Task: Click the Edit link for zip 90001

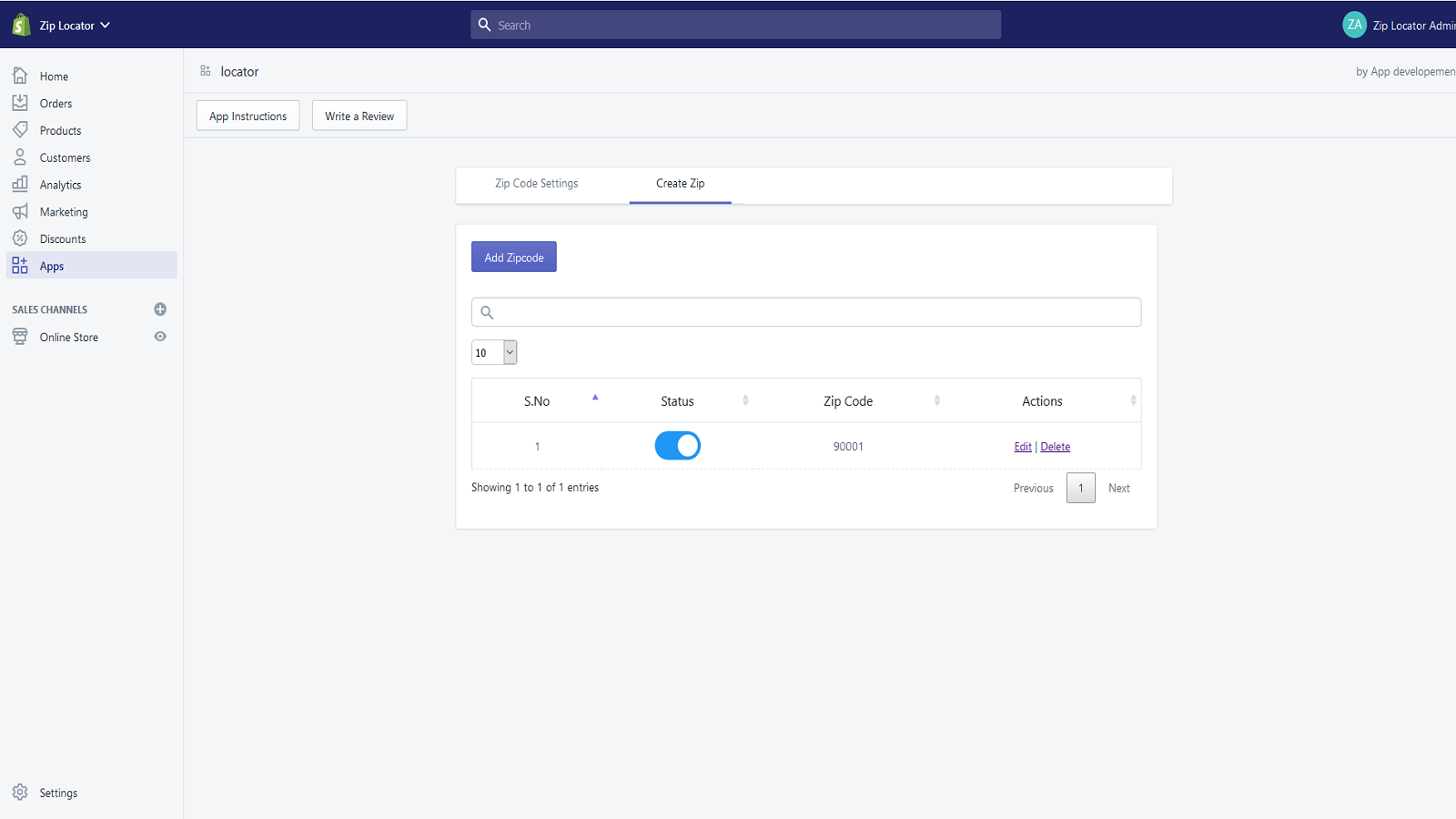Action: tap(1023, 447)
